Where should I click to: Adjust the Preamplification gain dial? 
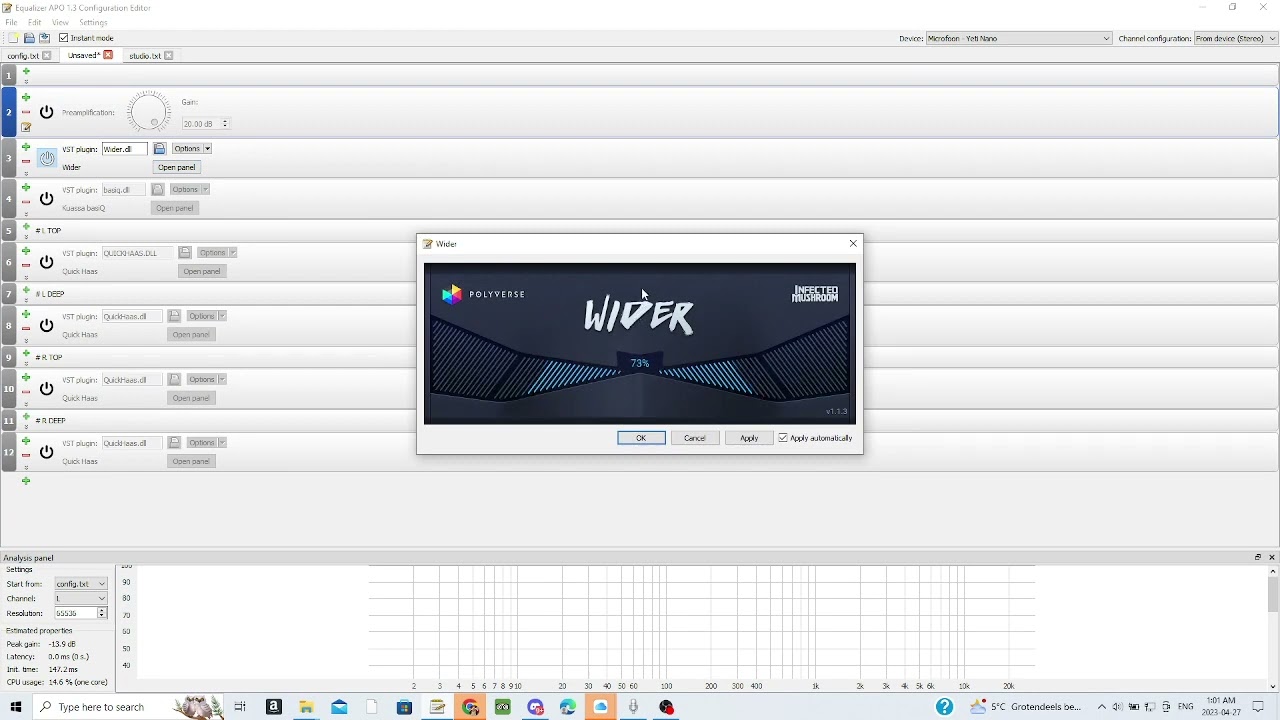point(149,111)
